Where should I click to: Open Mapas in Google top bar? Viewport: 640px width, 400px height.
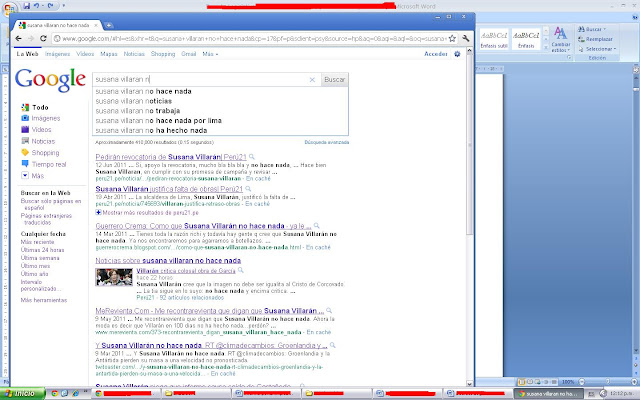click(109, 54)
